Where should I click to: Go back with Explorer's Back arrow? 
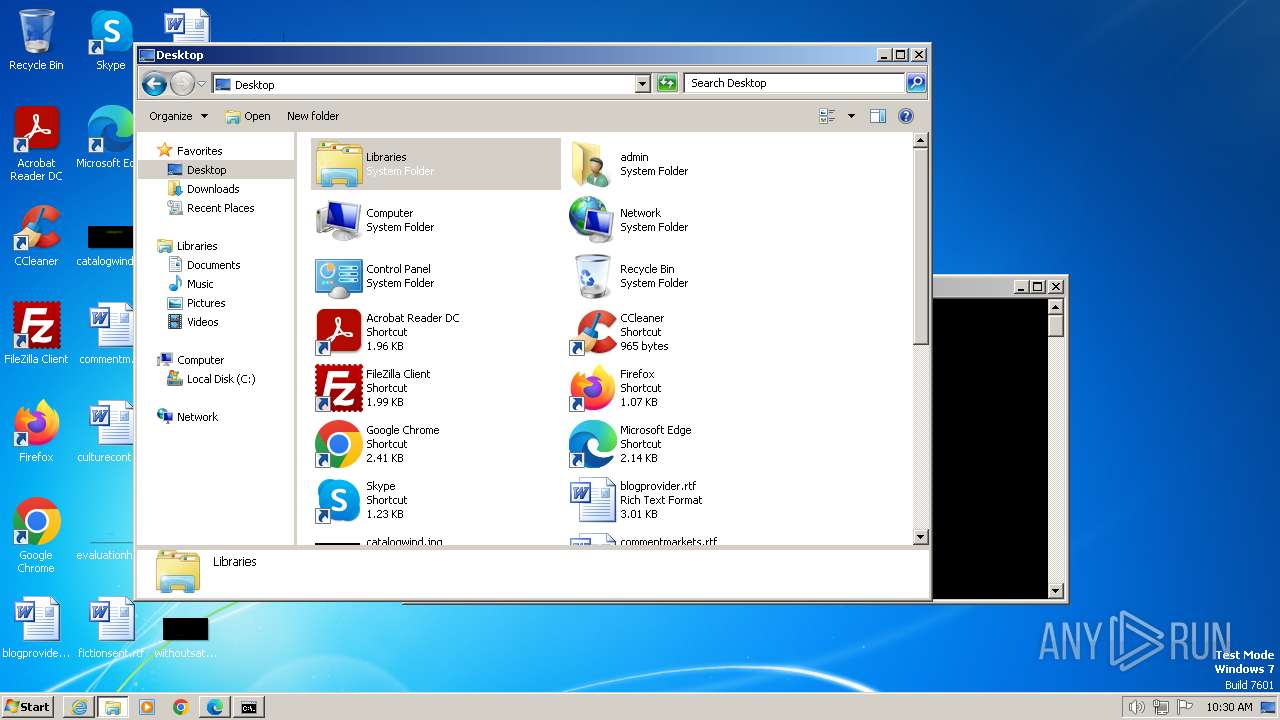click(154, 84)
